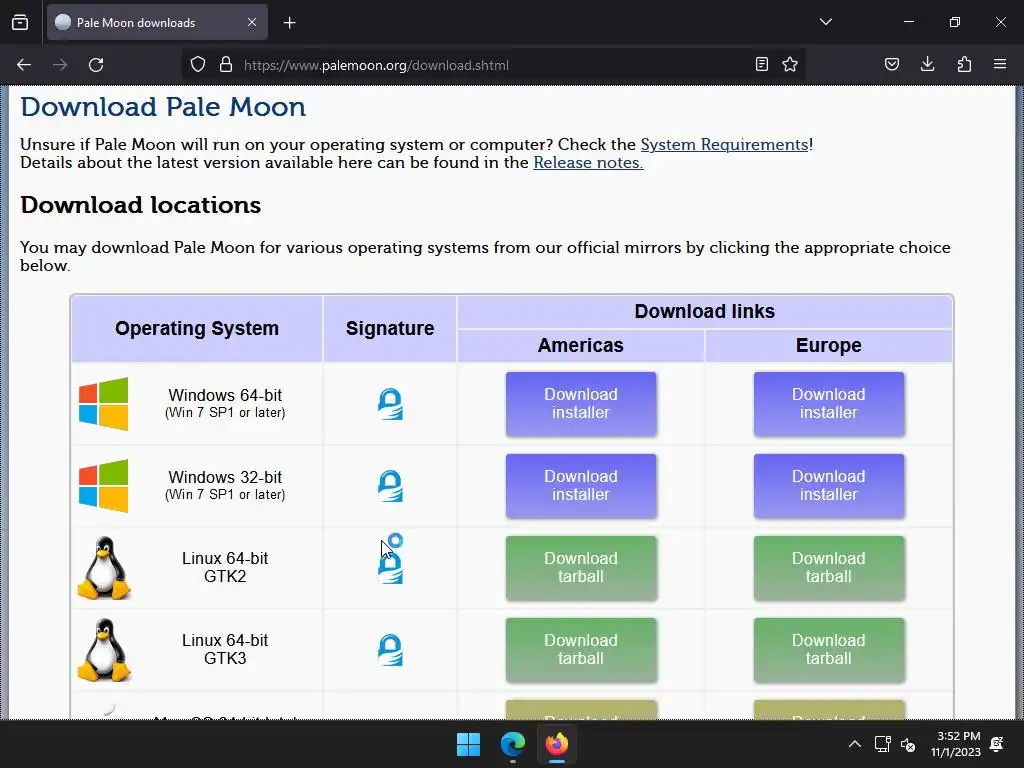The image size is (1024, 768).
Task: Select the 'Linux 64-bit GTK2' label
Action: (x=225, y=568)
